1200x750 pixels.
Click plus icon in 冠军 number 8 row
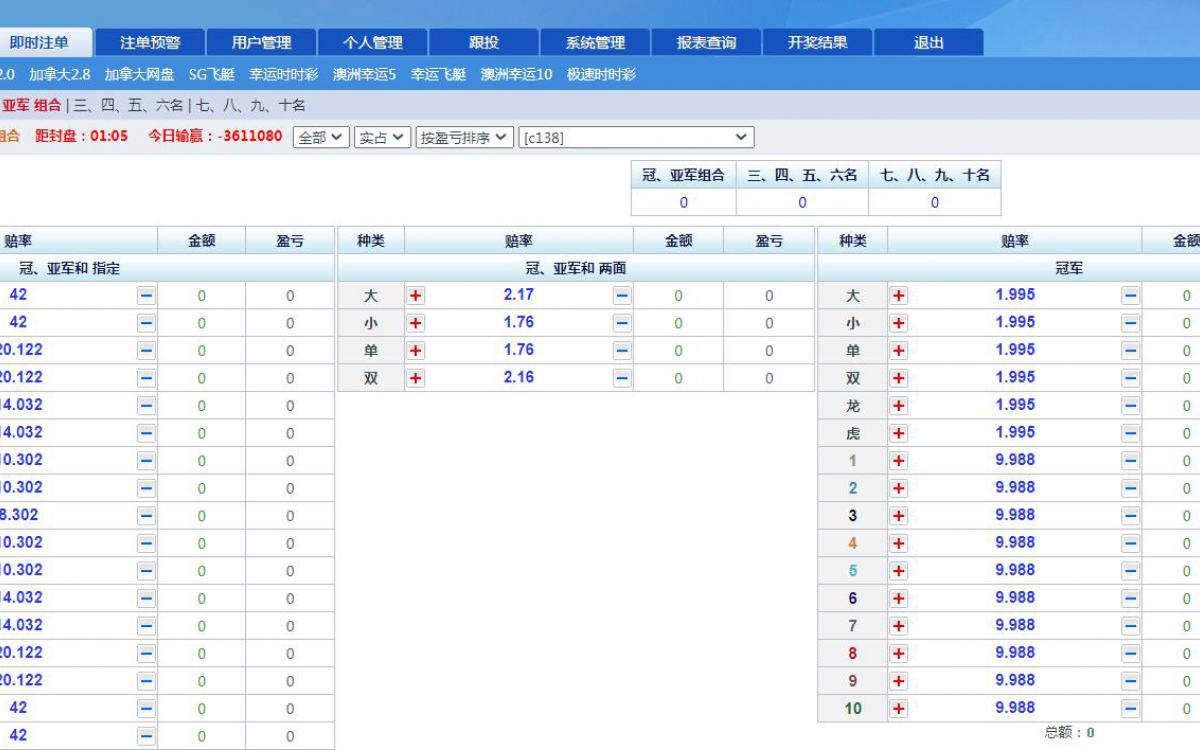pos(899,653)
